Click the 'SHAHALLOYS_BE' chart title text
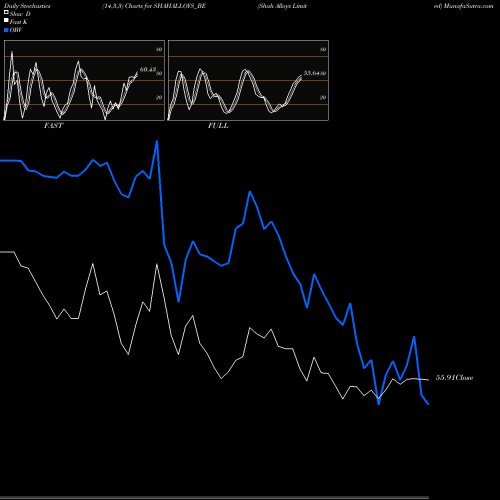 click(180, 6)
